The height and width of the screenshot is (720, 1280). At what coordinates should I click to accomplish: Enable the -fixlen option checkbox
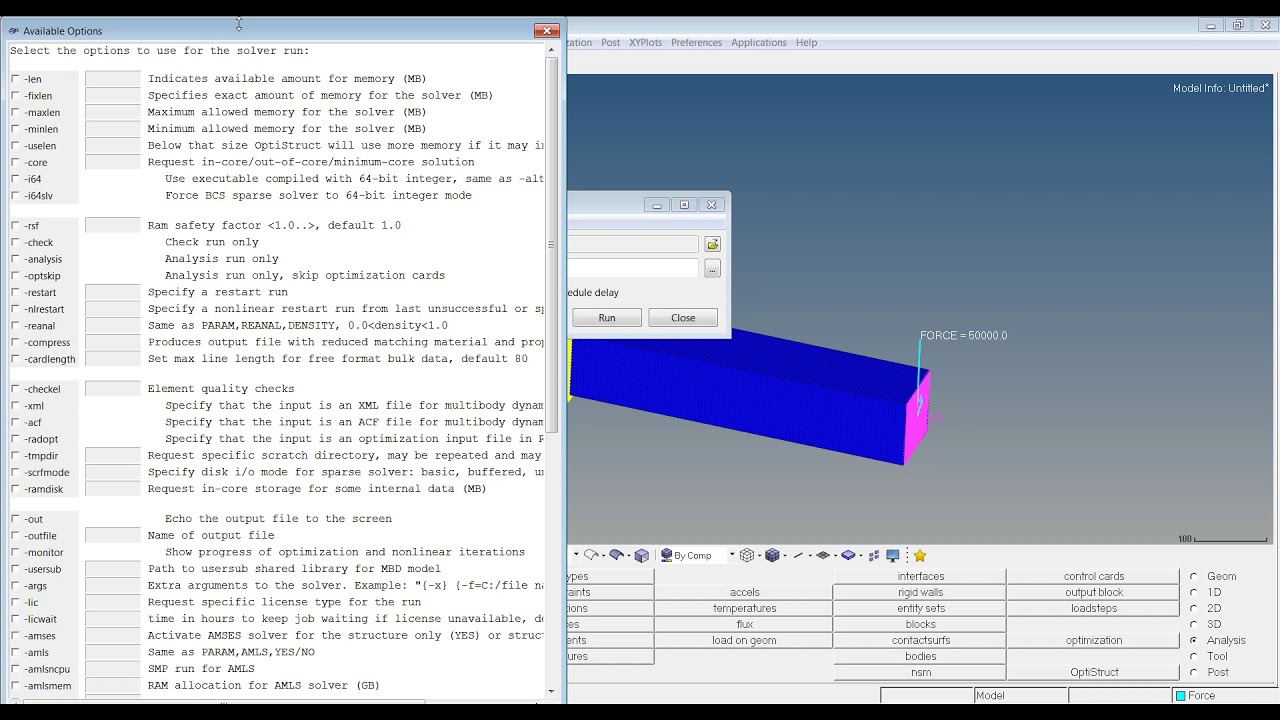(15, 96)
